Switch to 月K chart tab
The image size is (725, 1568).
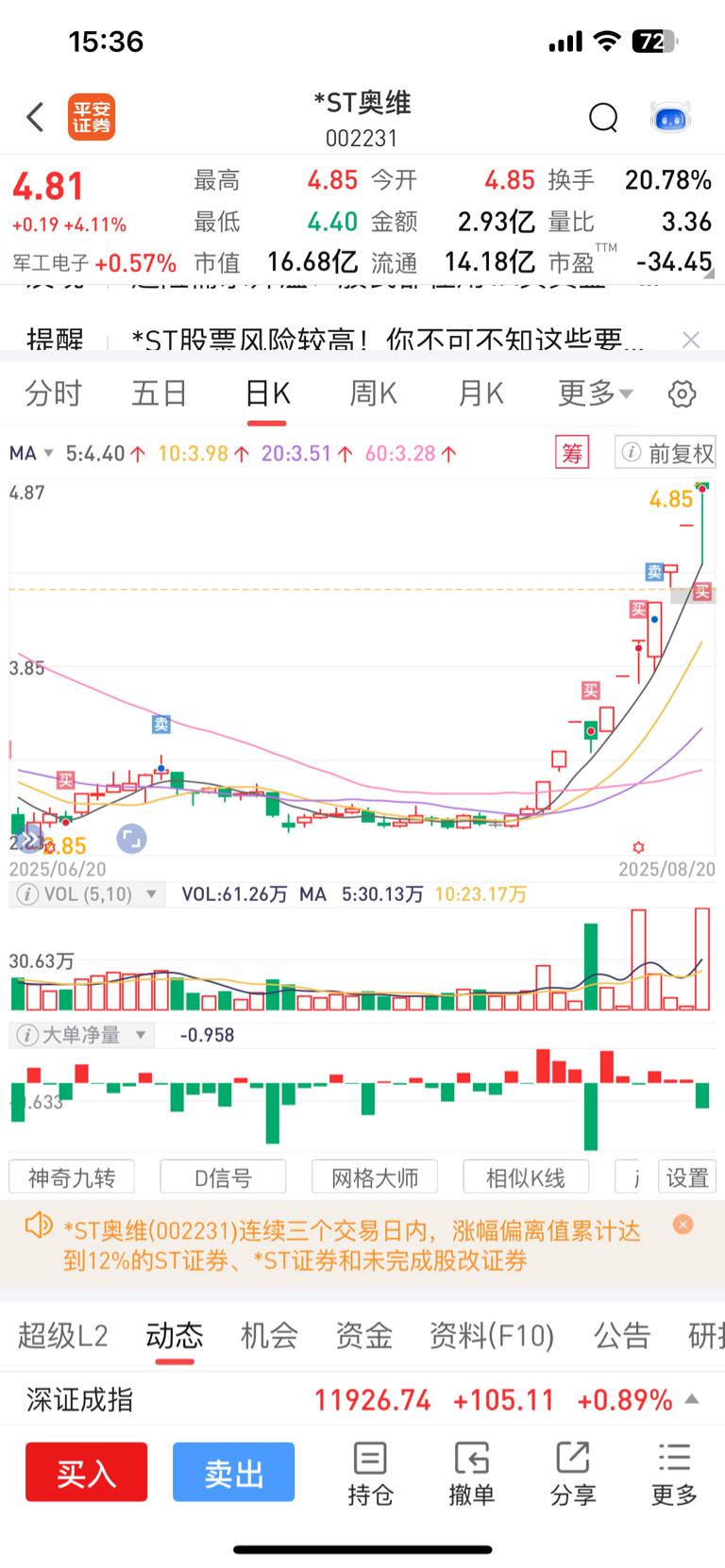point(481,393)
